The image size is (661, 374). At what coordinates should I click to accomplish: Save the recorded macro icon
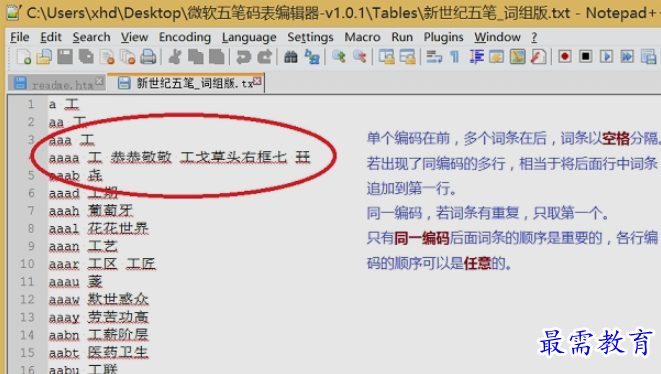(648, 57)
